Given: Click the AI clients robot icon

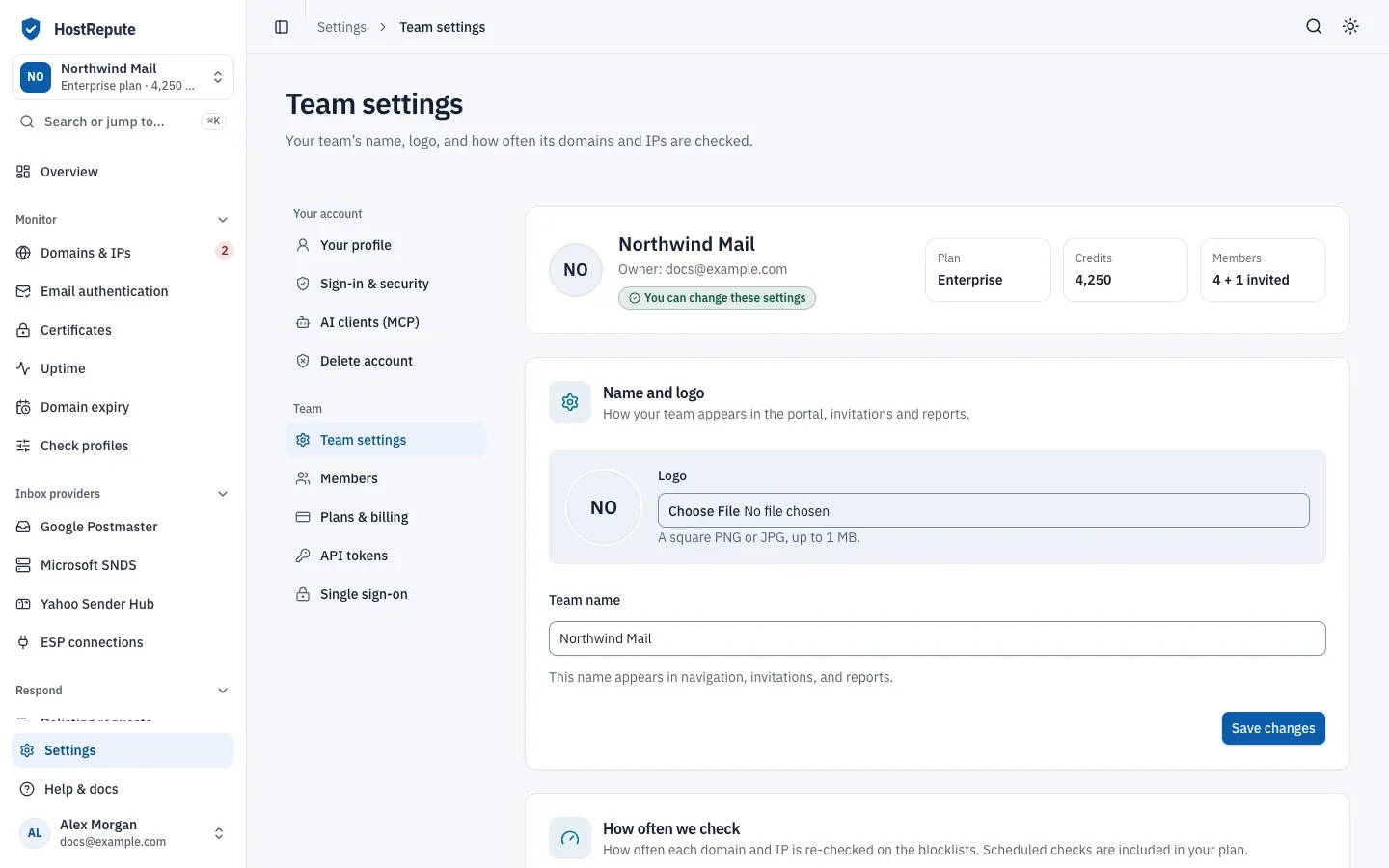Looking at the screenshot, I should (303, 322).
